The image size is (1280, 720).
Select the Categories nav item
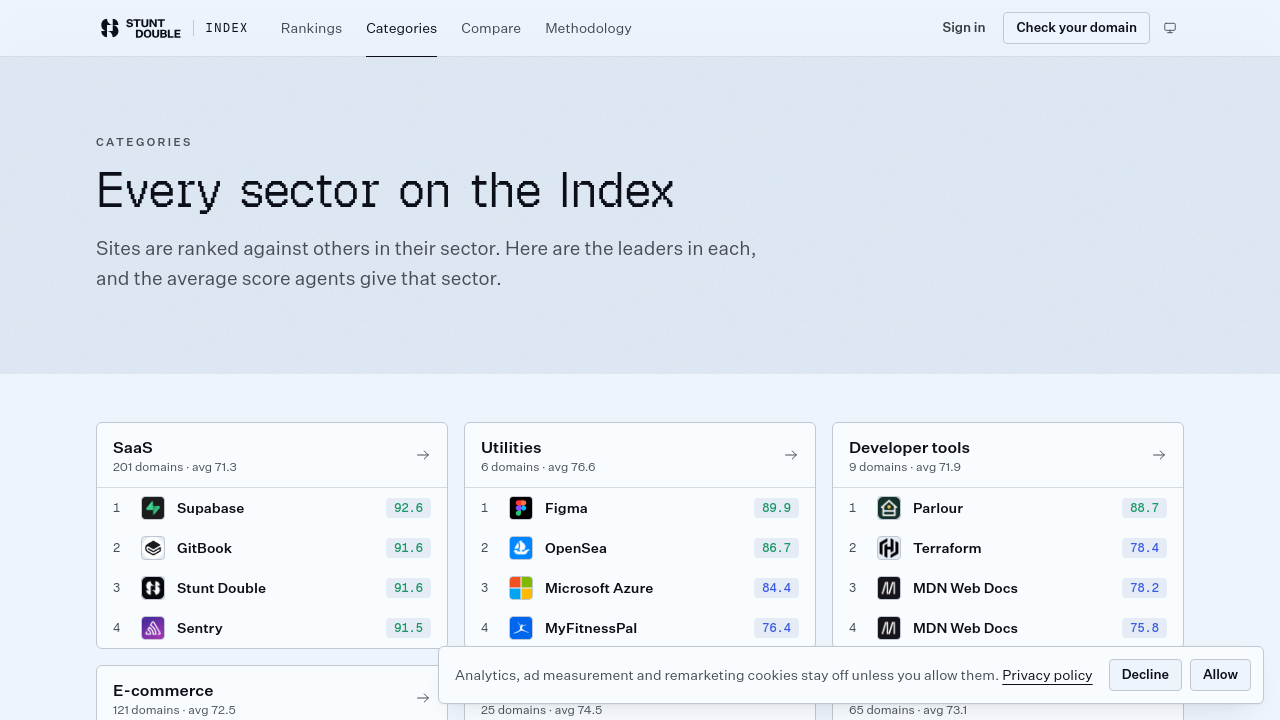(x=401, y=28)
